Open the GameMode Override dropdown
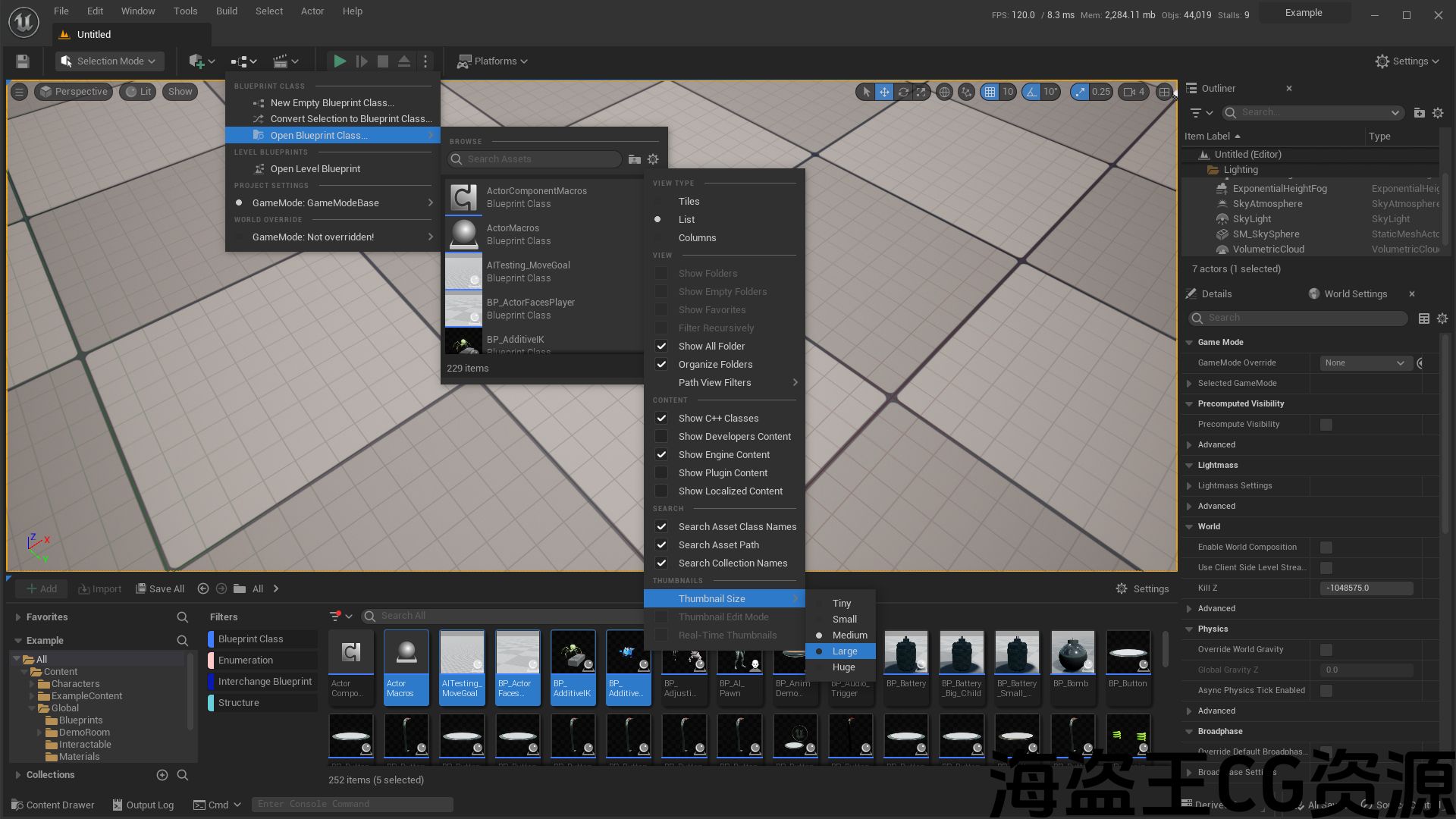 [1365, 363]
